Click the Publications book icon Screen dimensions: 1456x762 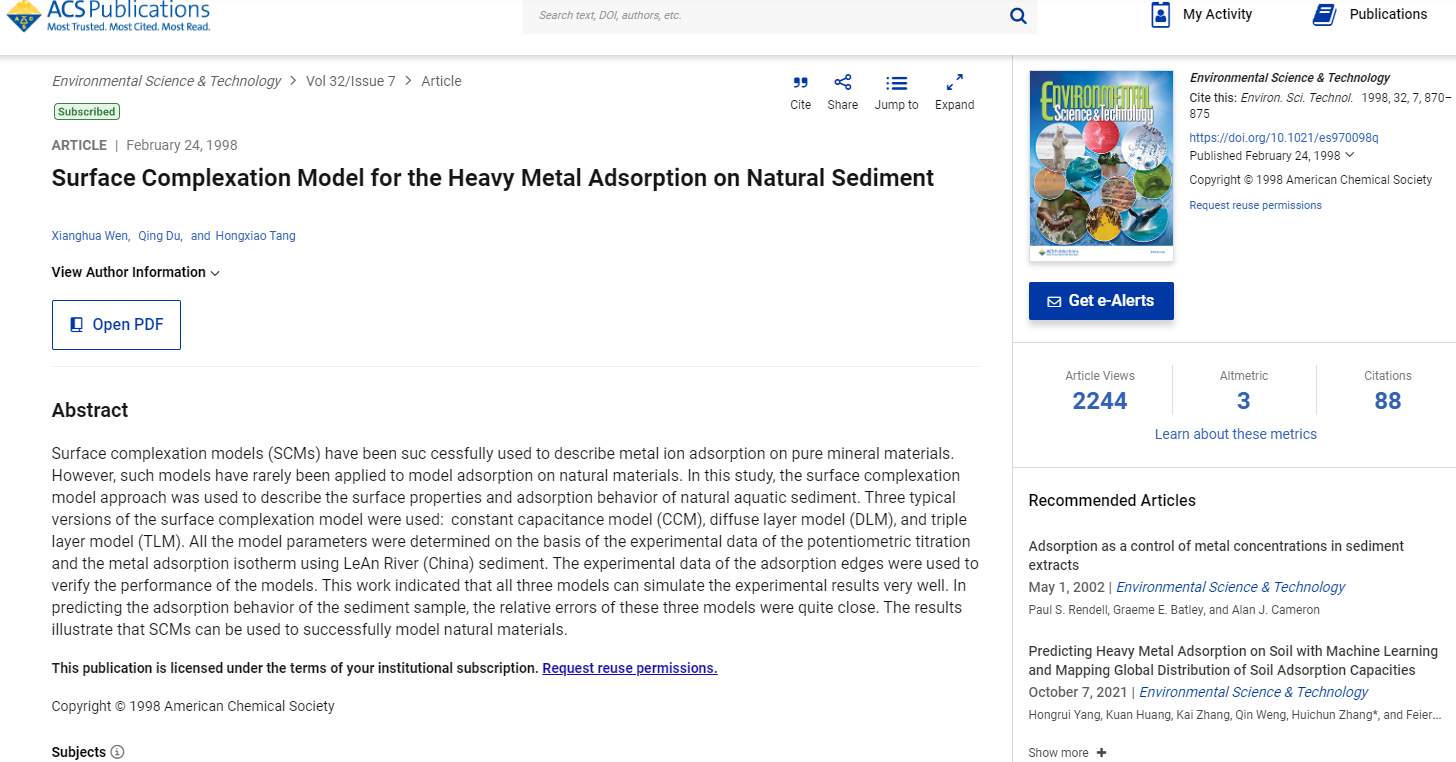tap(1324, 15)
